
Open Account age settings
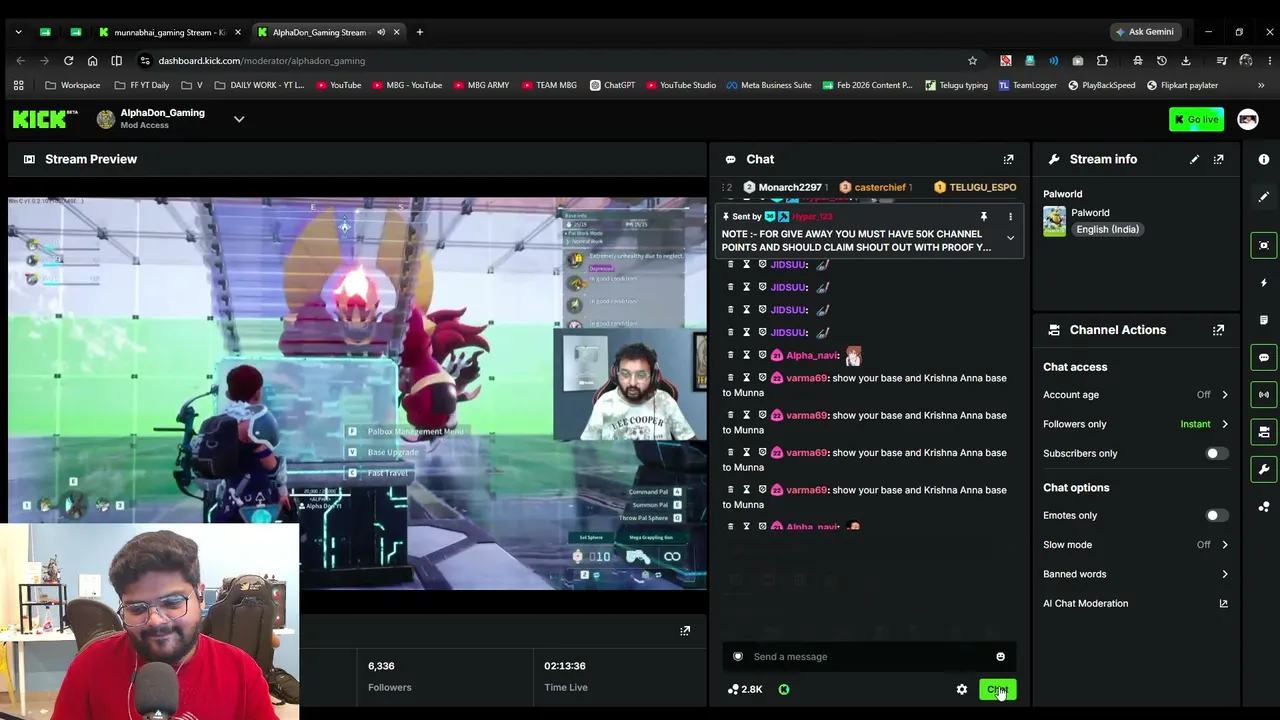click(1136, 395)
